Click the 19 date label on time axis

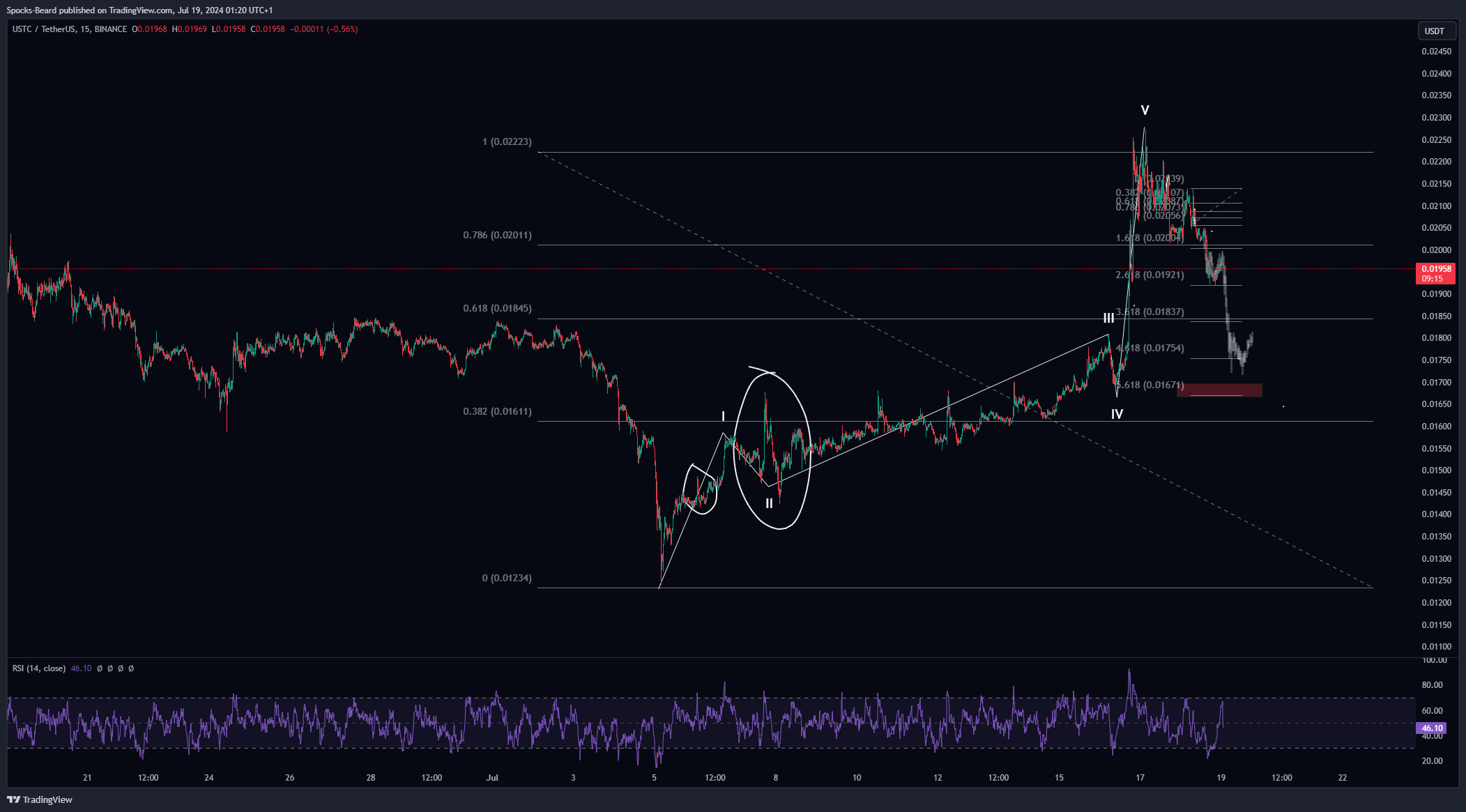(x=1221, y=778)
